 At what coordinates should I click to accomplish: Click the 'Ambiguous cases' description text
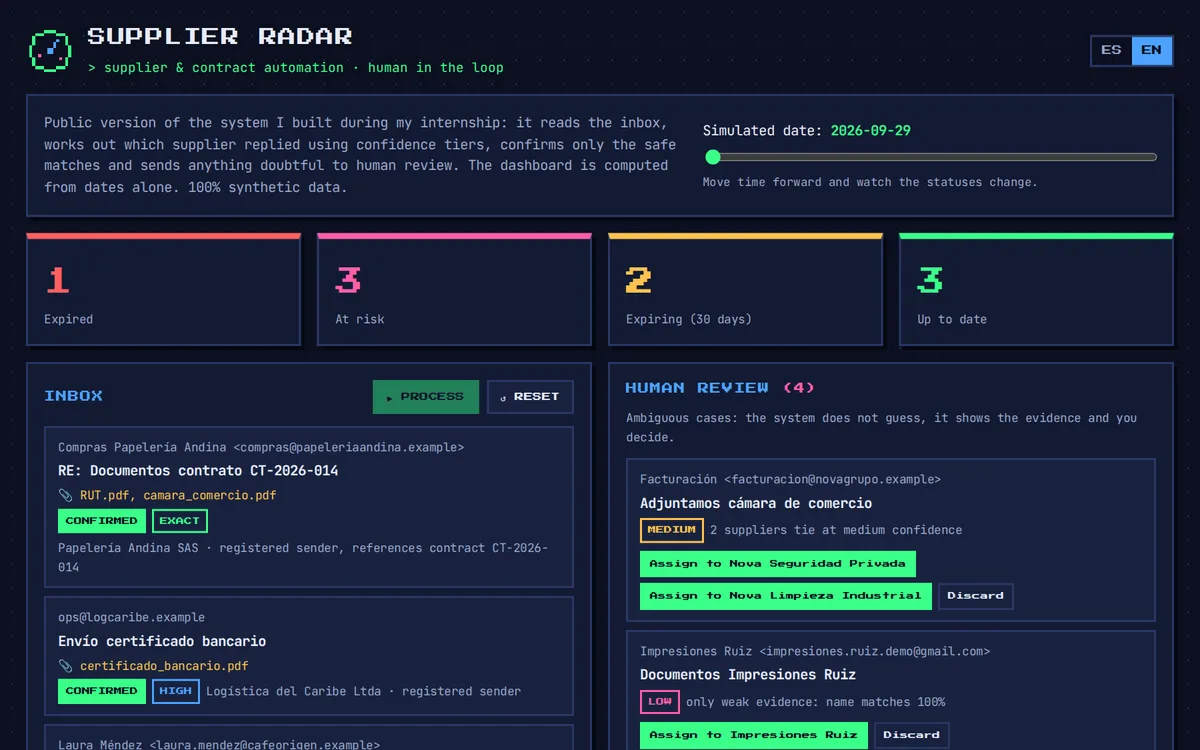881,428
